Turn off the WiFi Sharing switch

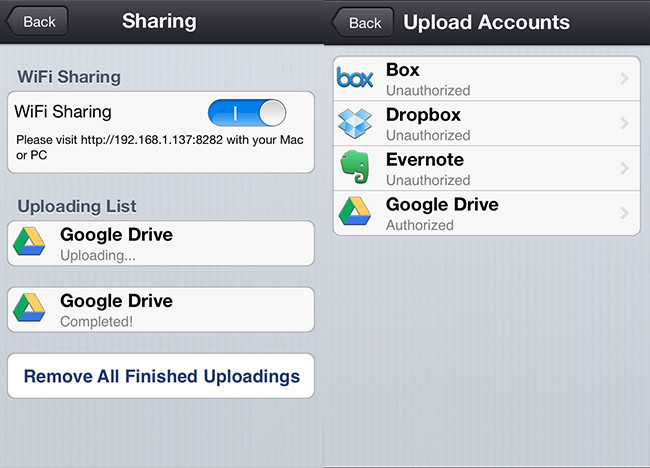[247, 112]
